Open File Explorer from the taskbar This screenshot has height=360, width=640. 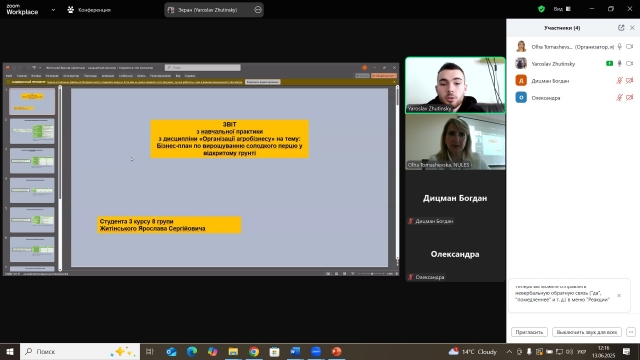tap(233, 351)
